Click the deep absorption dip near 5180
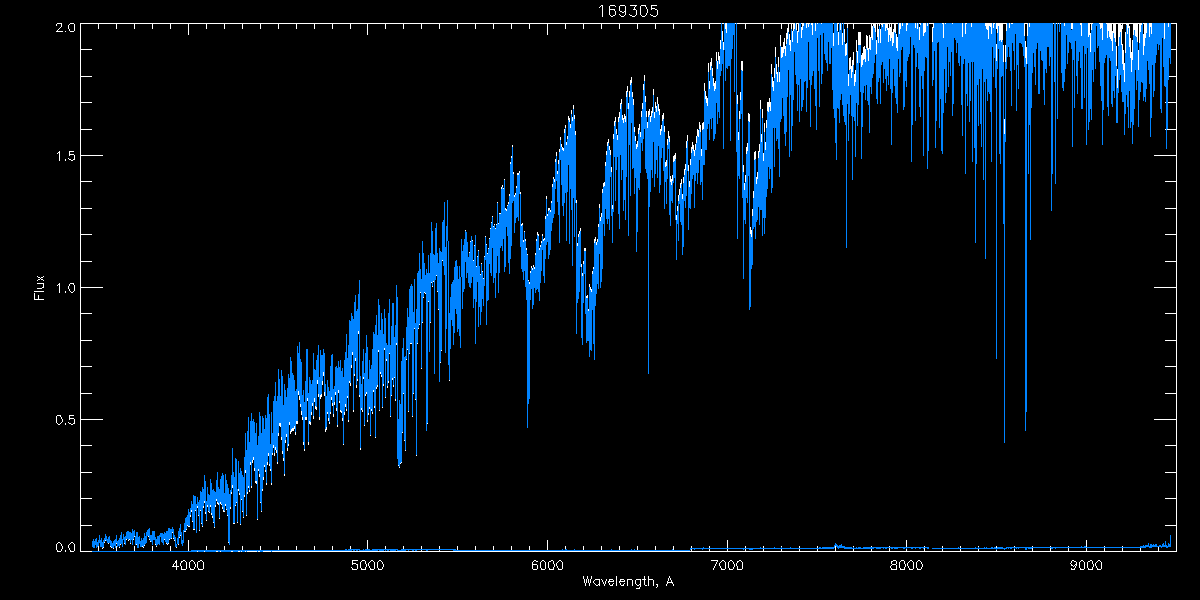Viewport: 1200px width, 600px height. point(400,455)
